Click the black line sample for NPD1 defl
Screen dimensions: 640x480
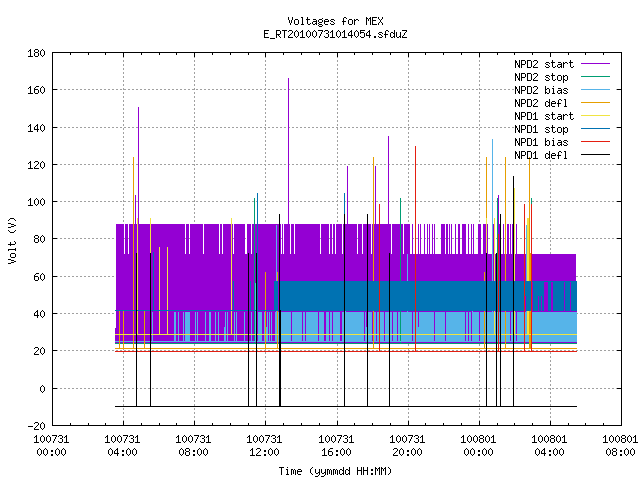pos(595,155)
